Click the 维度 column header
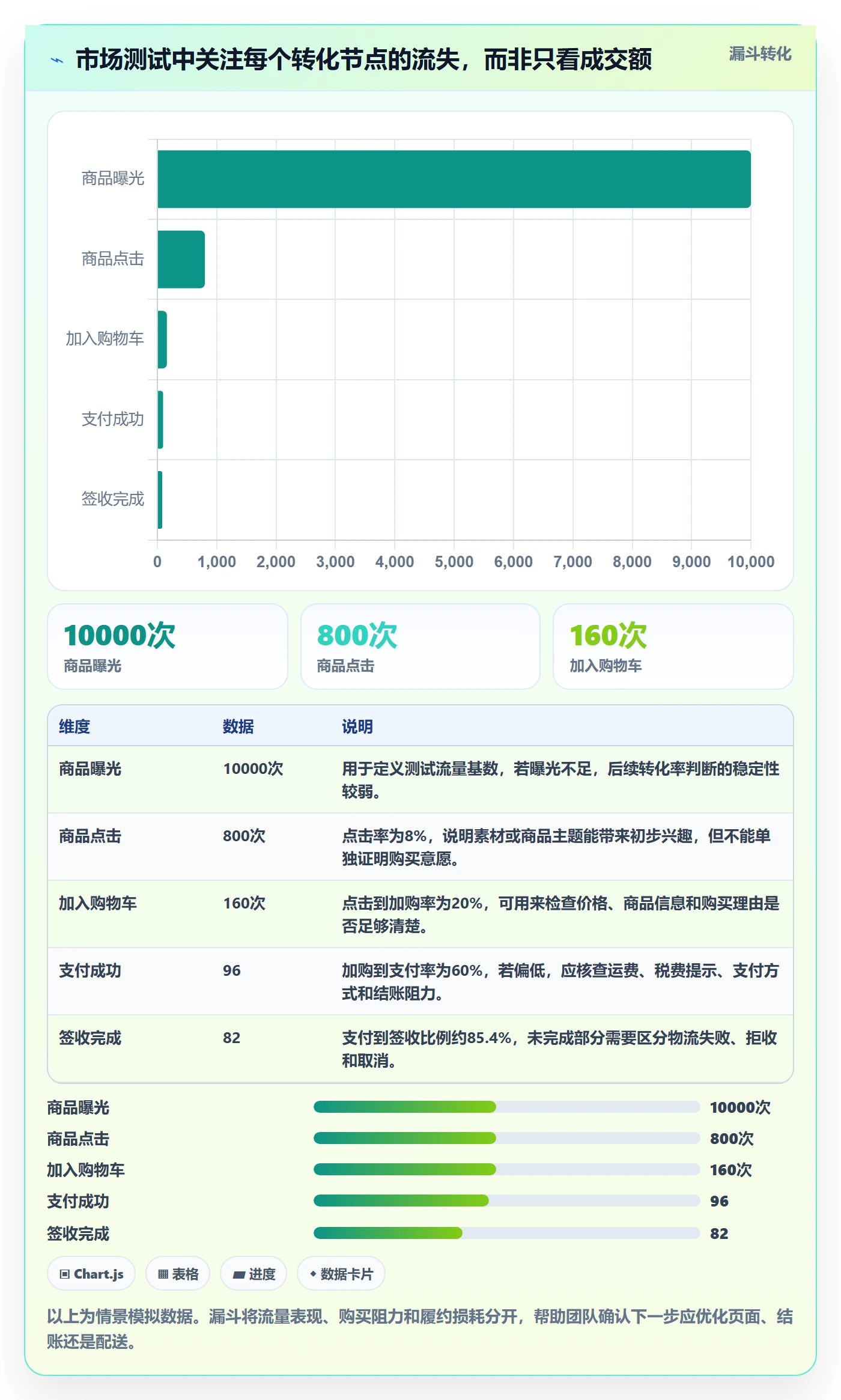 [74, 726]
